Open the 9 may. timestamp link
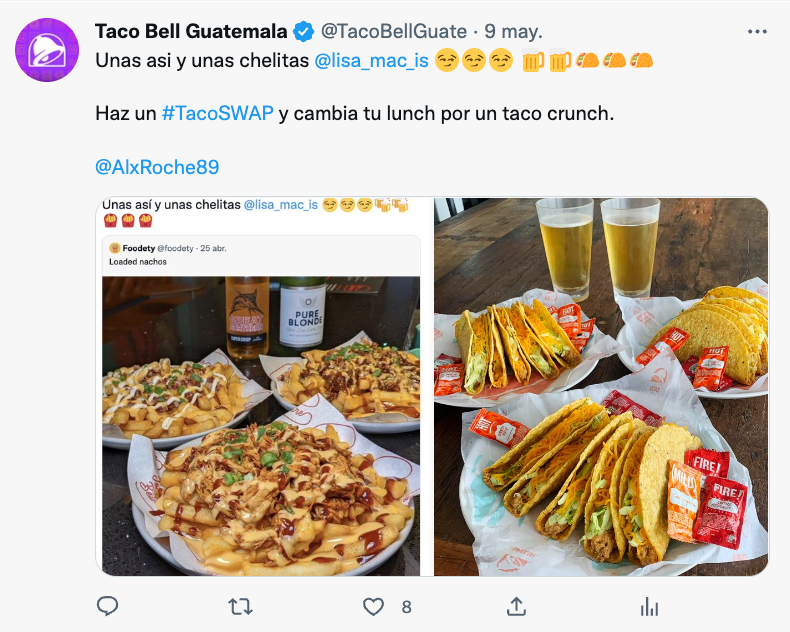This screenshot has width=790, height=632. [x=513, y=31]
